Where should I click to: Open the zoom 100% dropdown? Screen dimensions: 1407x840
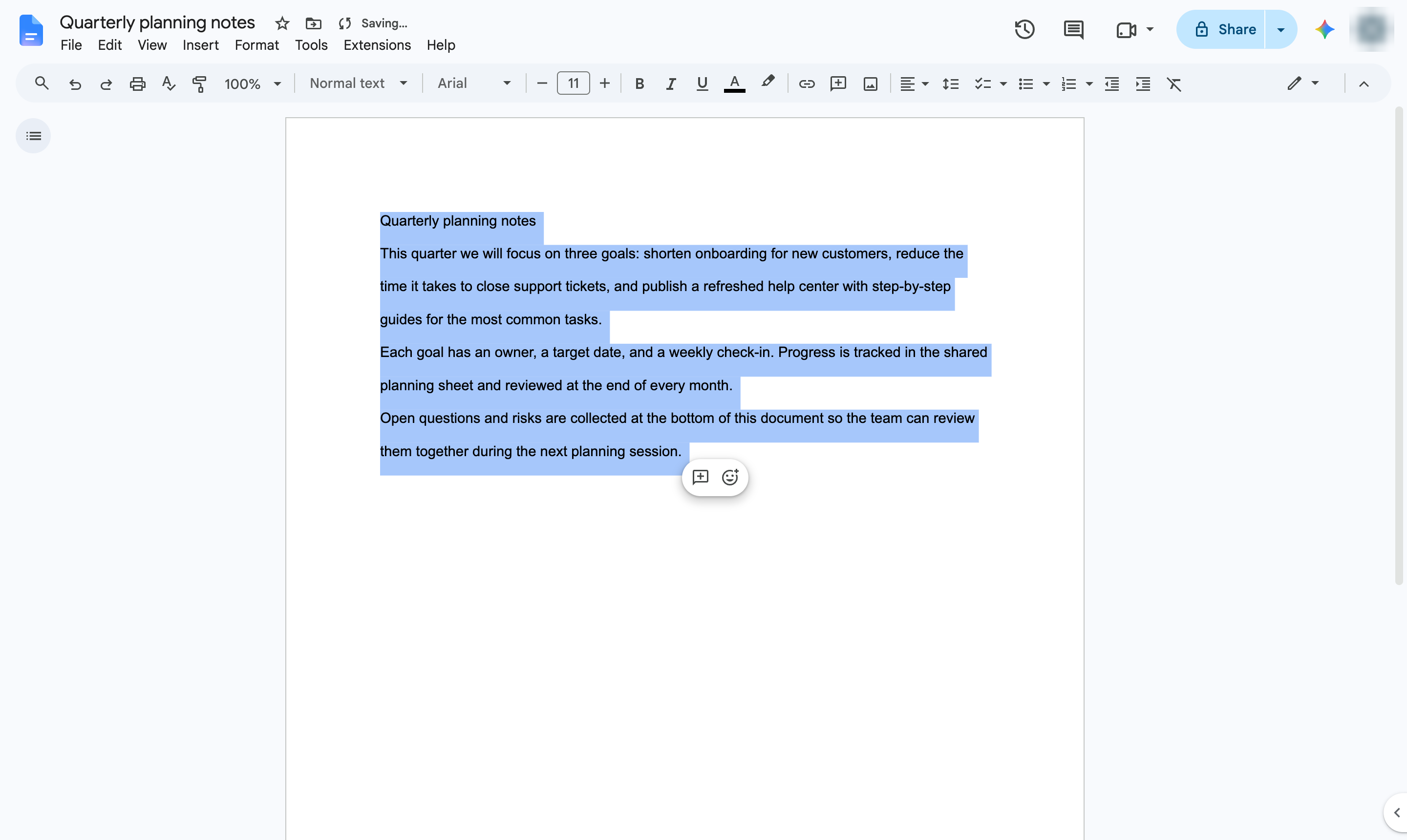click(253, 84)
